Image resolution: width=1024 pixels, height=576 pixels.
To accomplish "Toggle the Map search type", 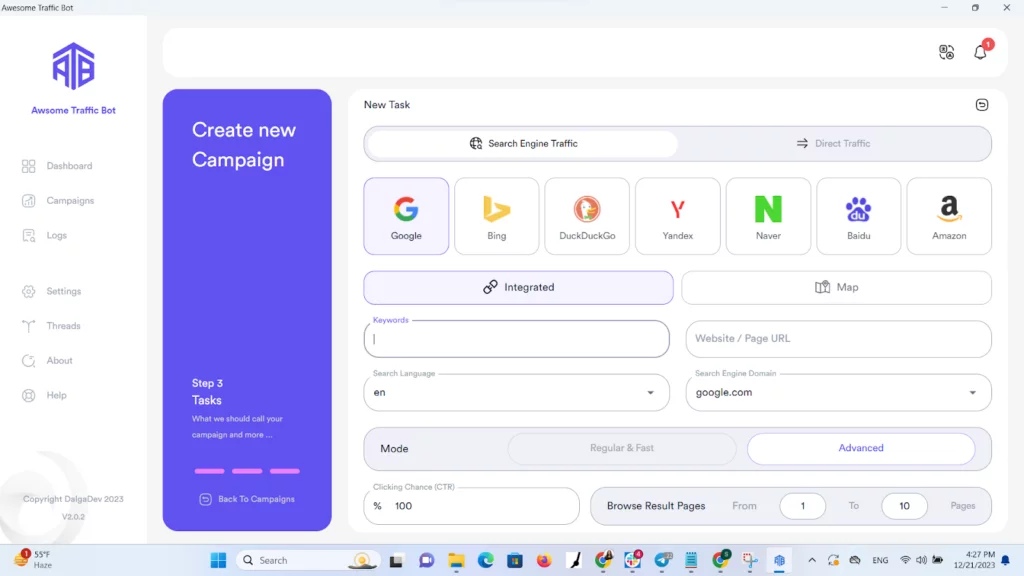I will click(837, 287).
